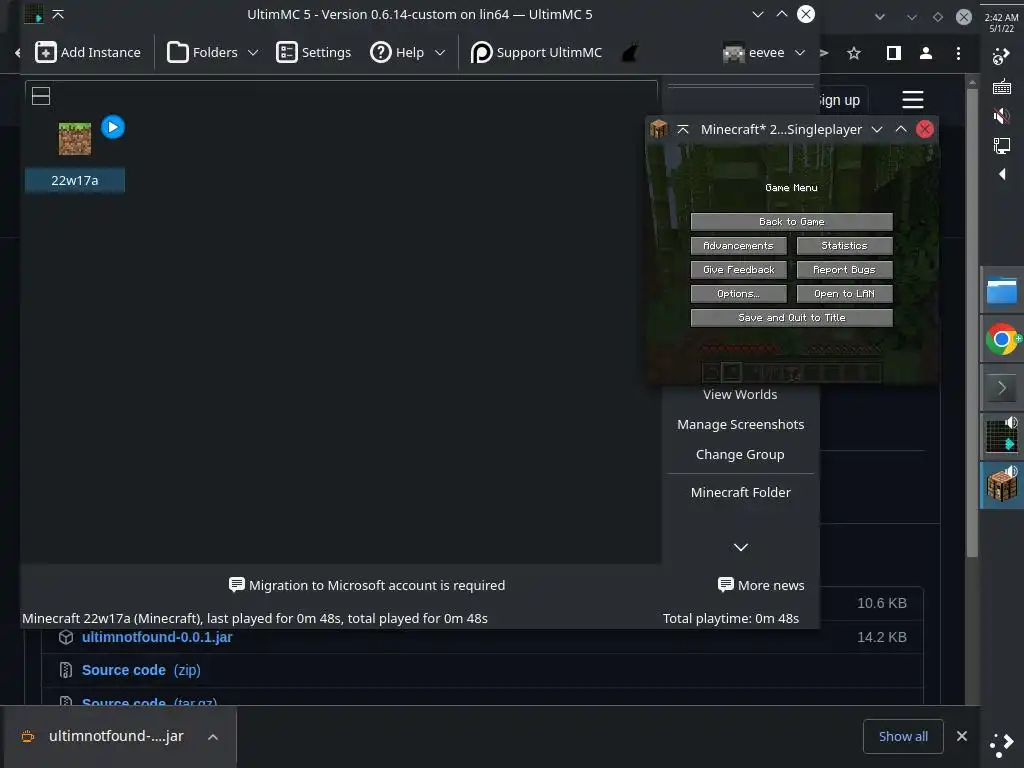Collapse system tray arrow

click(x=1002, y=174)
